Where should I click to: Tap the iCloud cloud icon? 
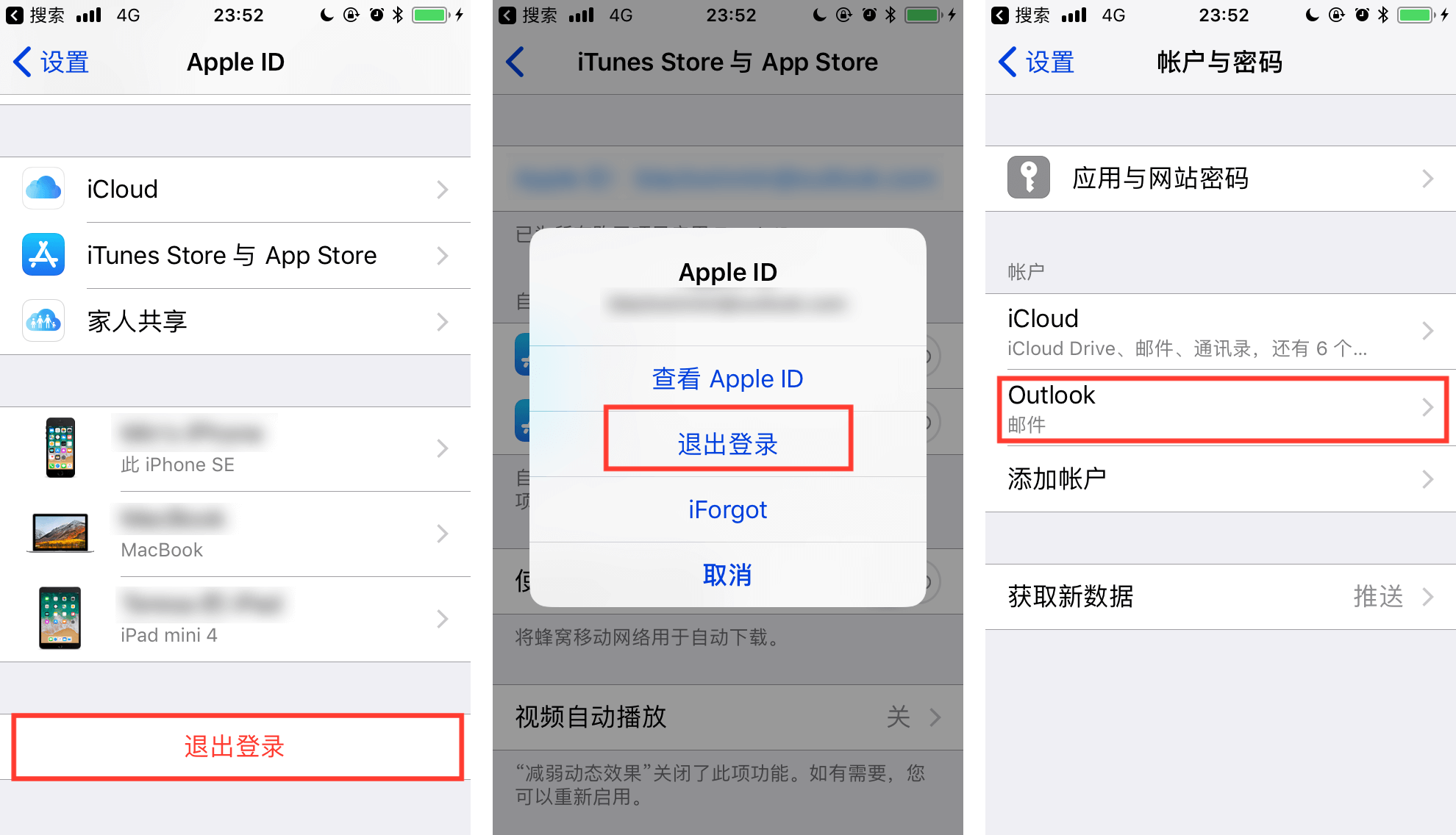43,189
